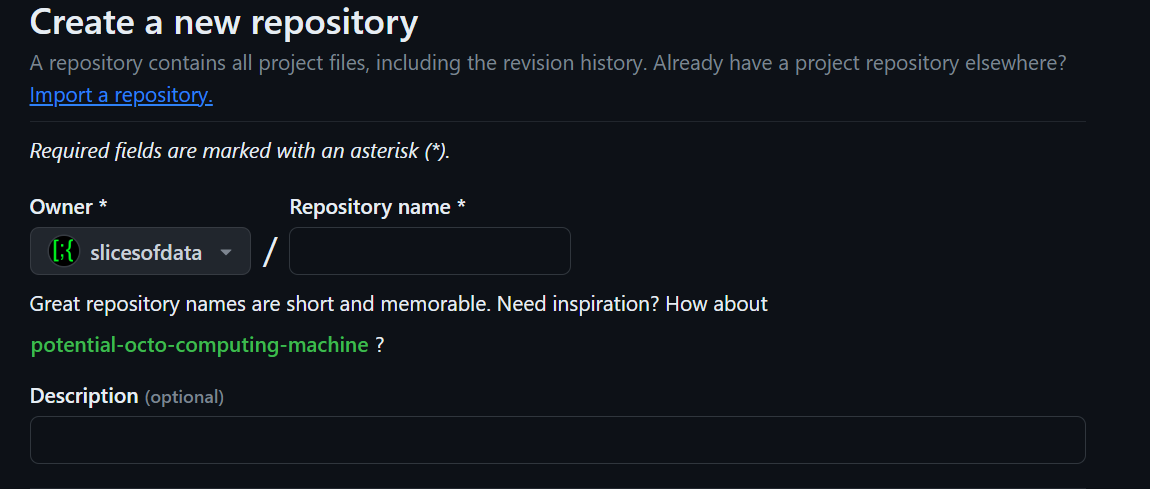Select the slicesofdata username text

[x=146, y=253]
